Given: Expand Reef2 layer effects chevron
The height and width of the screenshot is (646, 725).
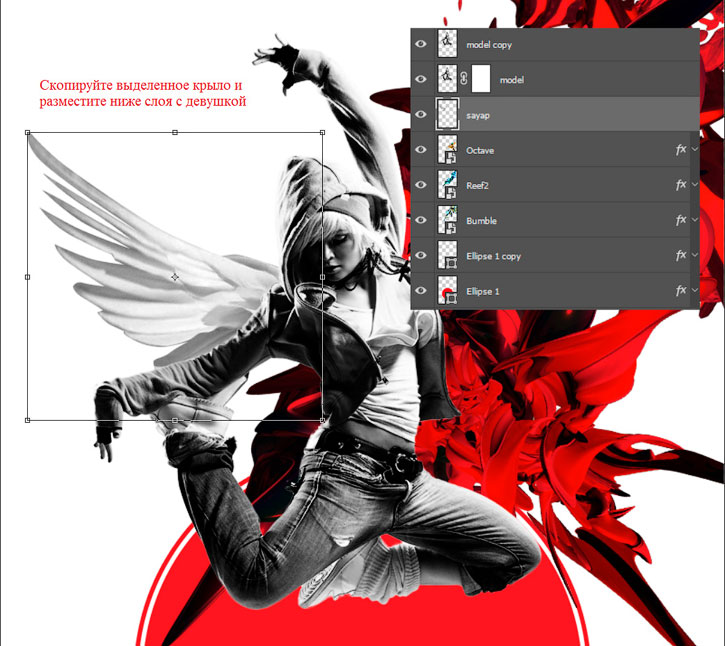Looking at the screenshot, I should click(x=694, y=185).
